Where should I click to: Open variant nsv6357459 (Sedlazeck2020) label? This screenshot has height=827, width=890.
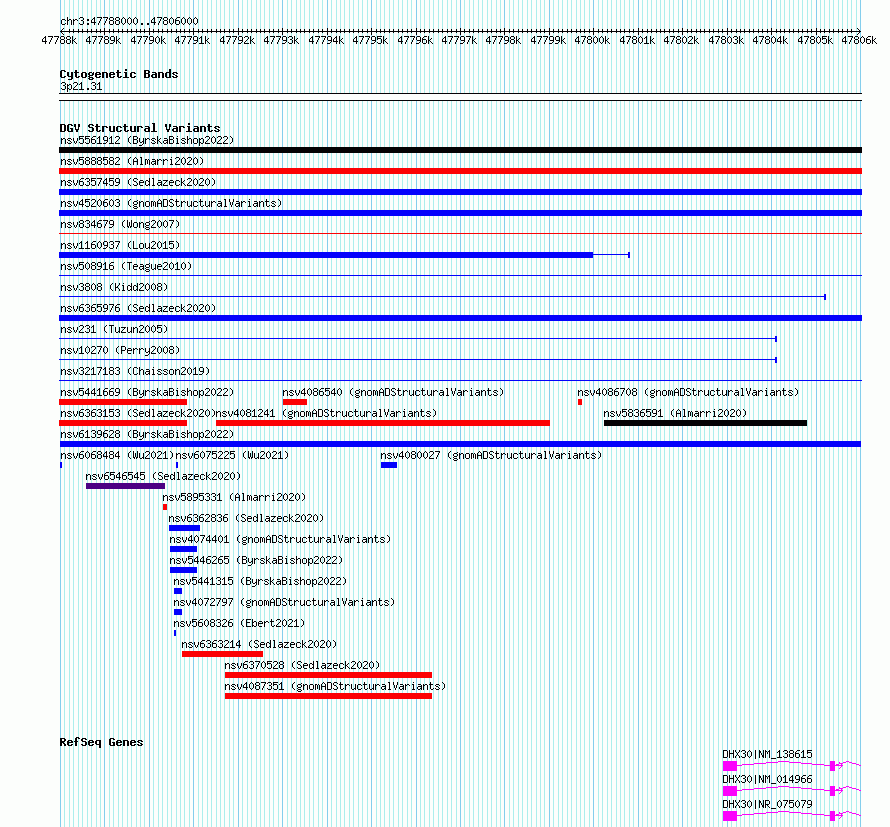click(138, 182)
